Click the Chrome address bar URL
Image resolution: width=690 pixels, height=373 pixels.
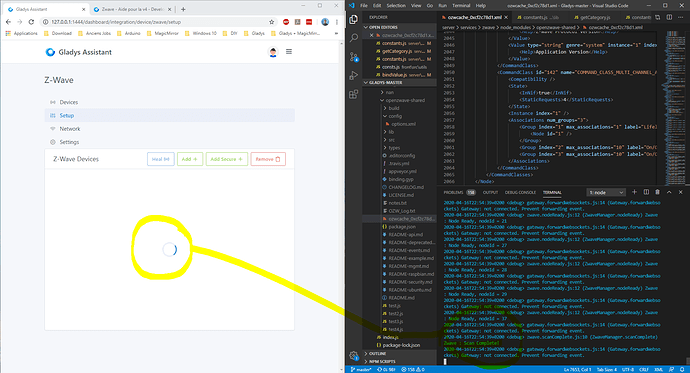point(116,22)
